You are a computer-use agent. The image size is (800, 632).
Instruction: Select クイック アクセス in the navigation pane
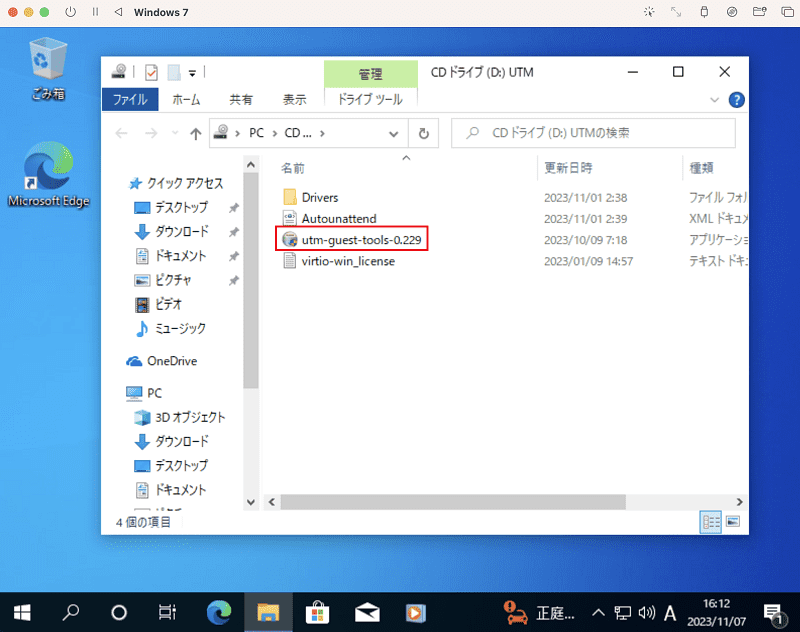[x=176, y=183]
